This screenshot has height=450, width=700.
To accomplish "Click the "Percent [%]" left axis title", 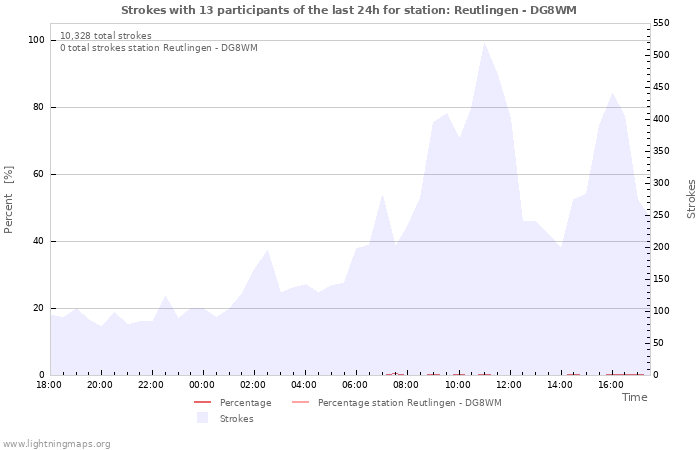I will [9, 200].
